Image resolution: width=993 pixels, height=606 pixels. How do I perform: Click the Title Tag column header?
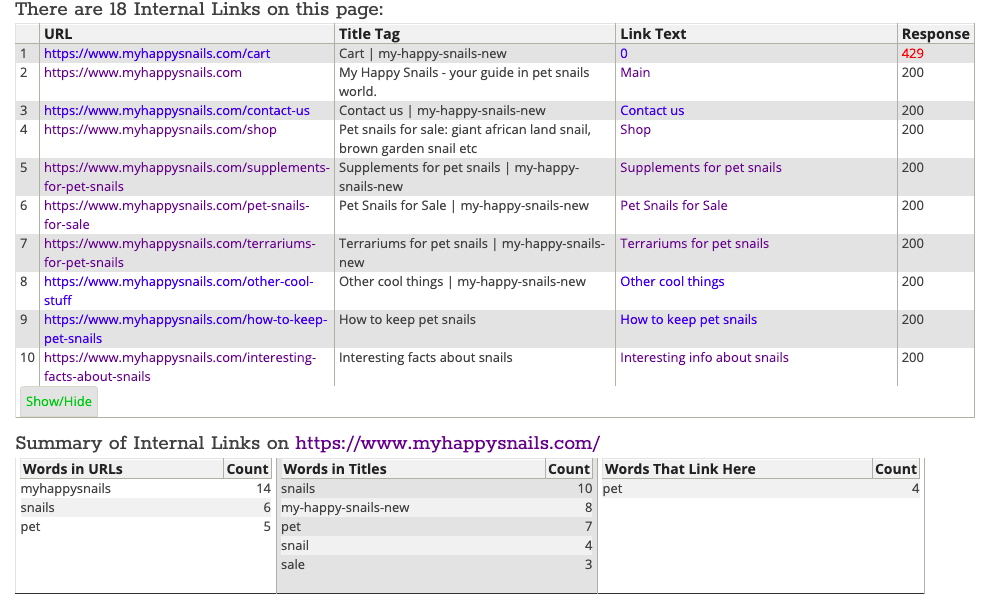click(475, 34)
